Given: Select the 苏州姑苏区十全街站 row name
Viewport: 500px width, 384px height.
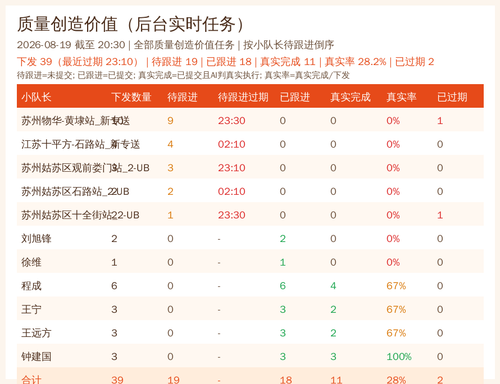Looking at the screenshot, I should [80, 215].
